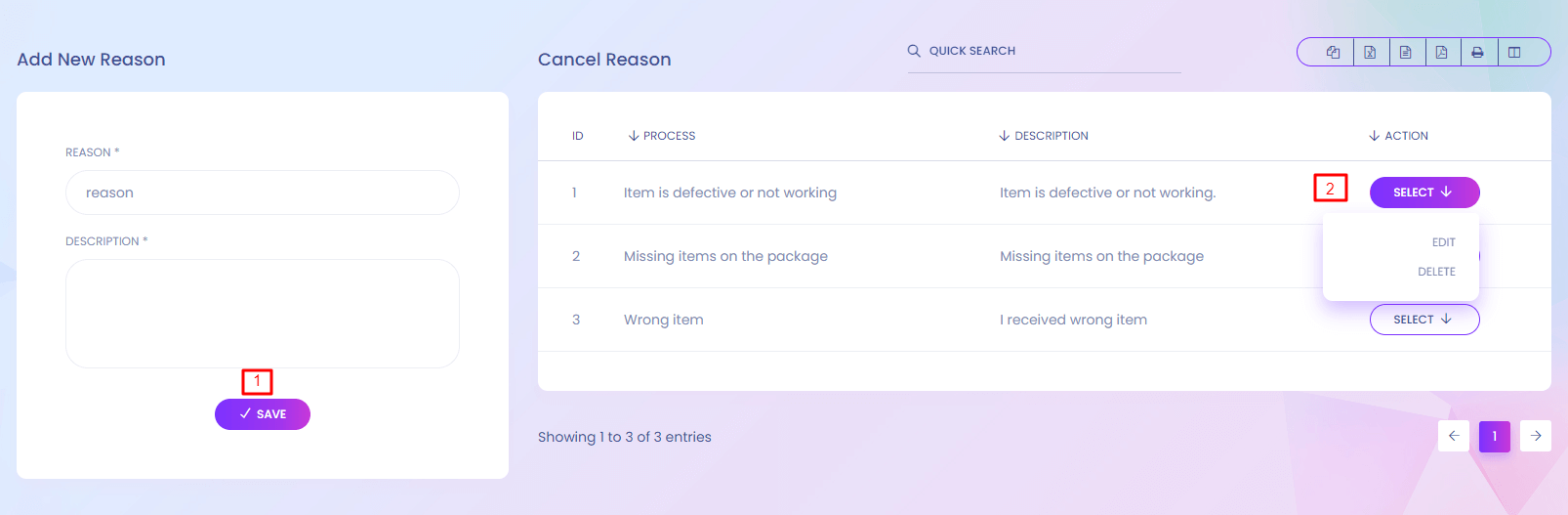Image resolution: width=1568 pixels, height=515 pixels.
Task: Open the Select dropdown for row 1
Action: click(x=1424, y=193)
